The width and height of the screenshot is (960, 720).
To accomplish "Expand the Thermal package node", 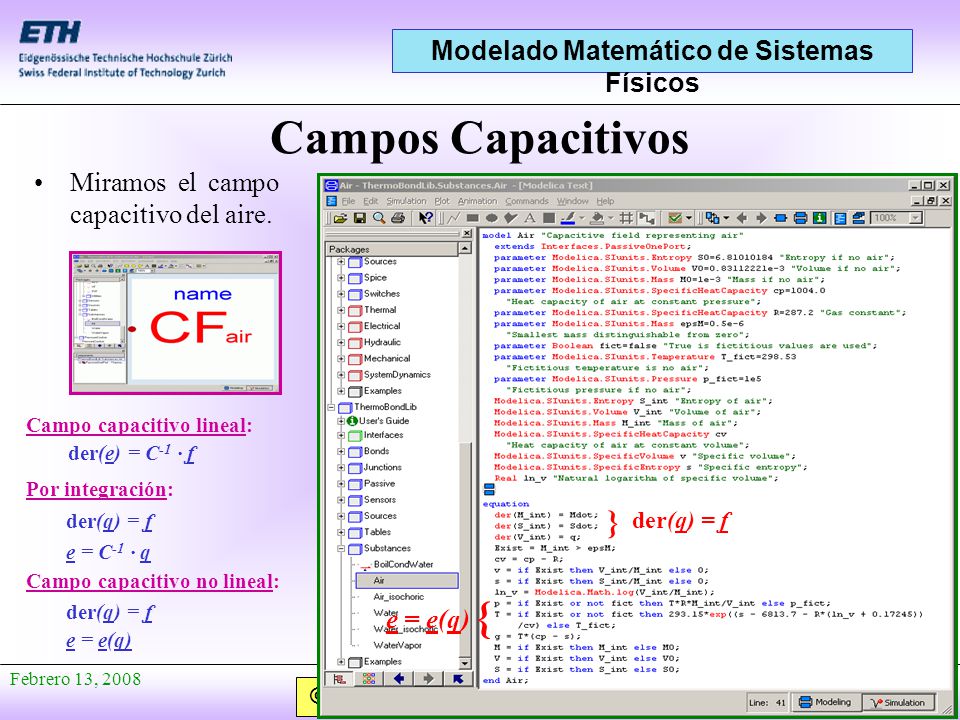I will [341, 310].
